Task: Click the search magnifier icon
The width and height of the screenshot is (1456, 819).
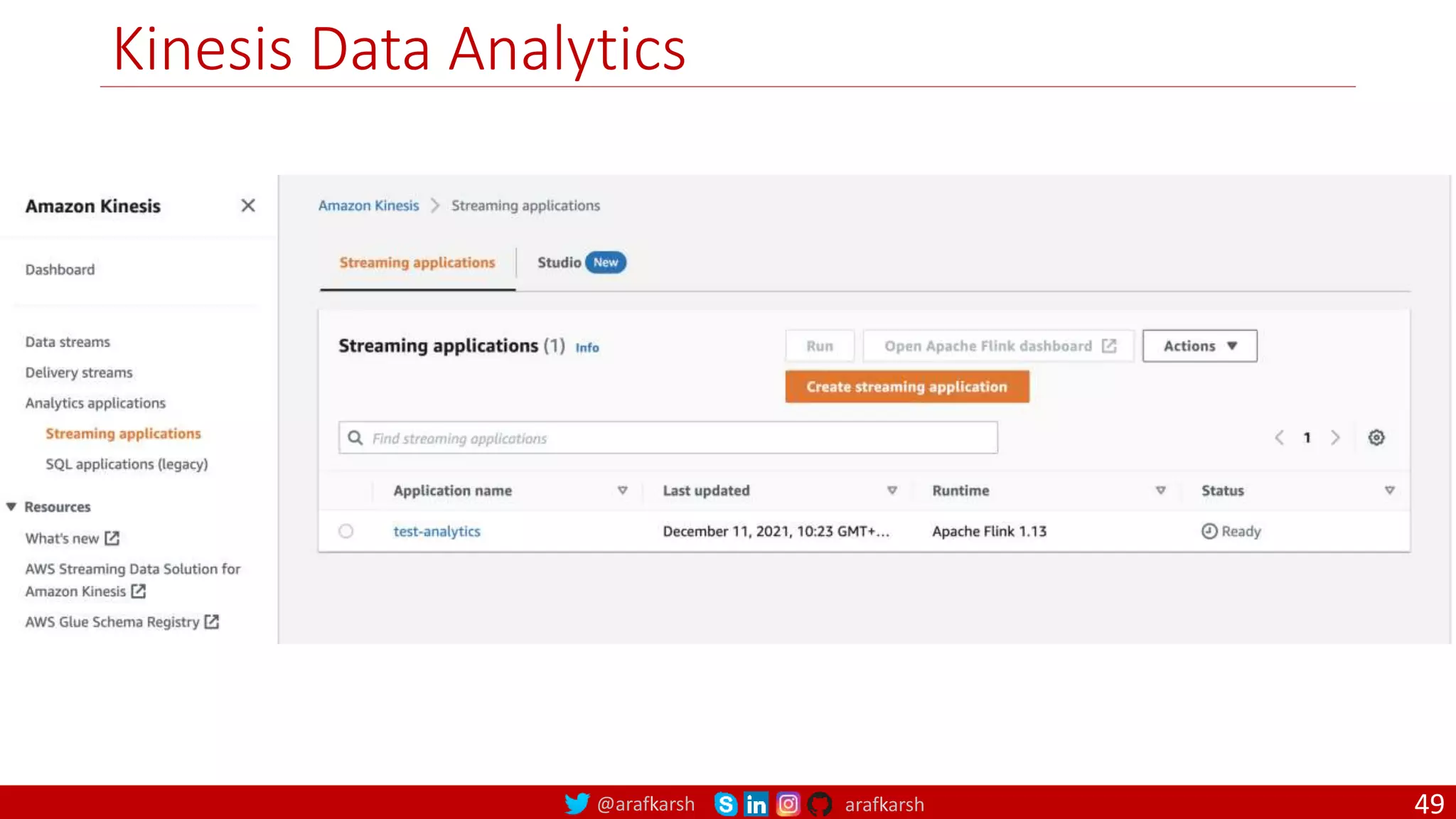Action: click(x=355, y=438)
